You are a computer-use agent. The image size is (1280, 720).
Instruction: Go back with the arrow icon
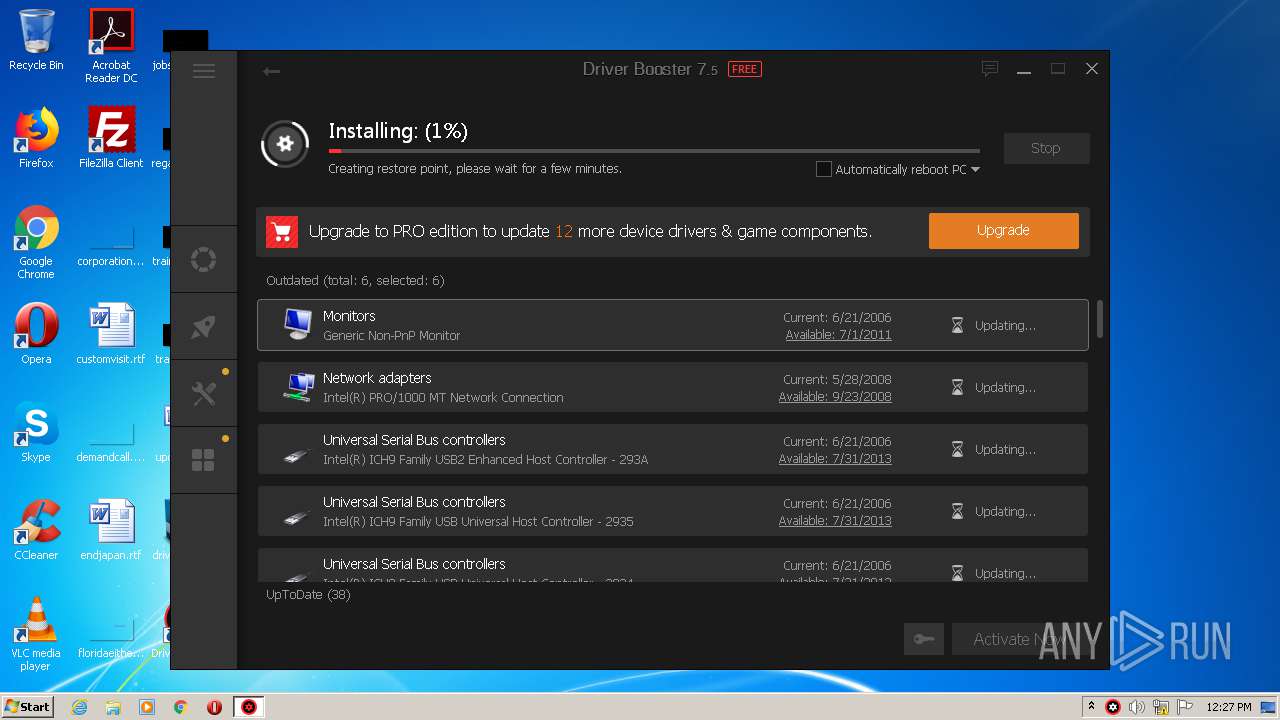[x=271, y=71]
